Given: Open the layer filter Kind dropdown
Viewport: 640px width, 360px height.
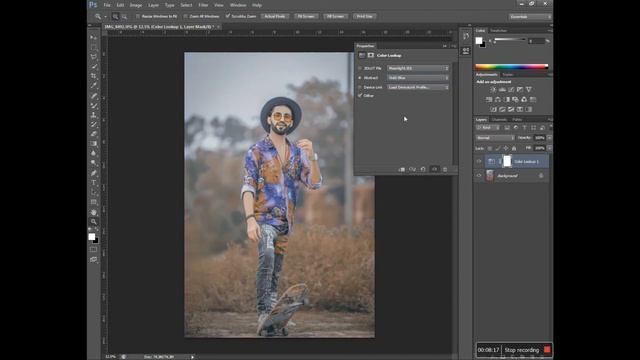Looking at the screenshot, I should pyautogui.click(x=488, y=128).
